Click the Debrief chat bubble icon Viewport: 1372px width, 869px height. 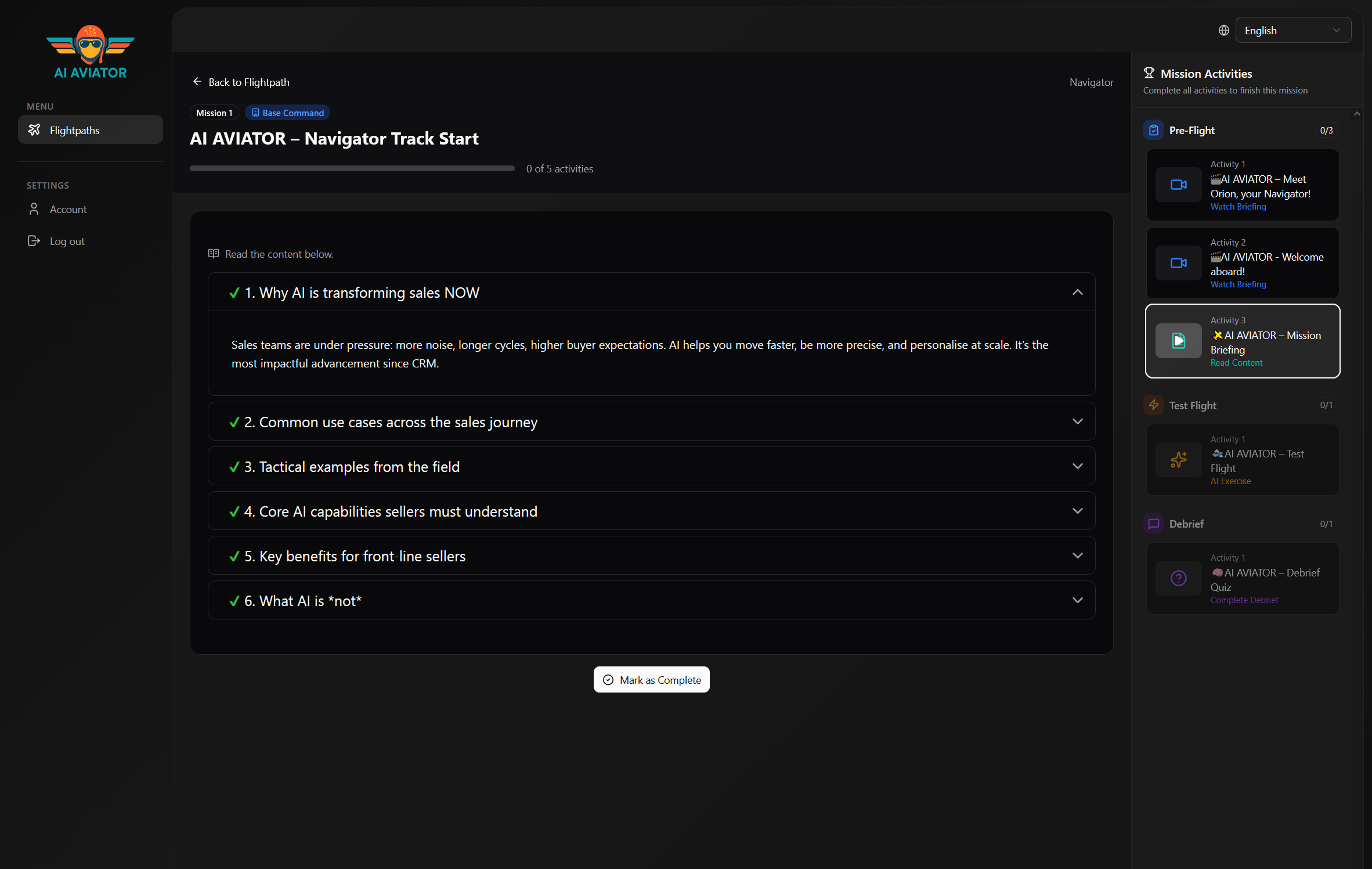(x=1153, y=524)
